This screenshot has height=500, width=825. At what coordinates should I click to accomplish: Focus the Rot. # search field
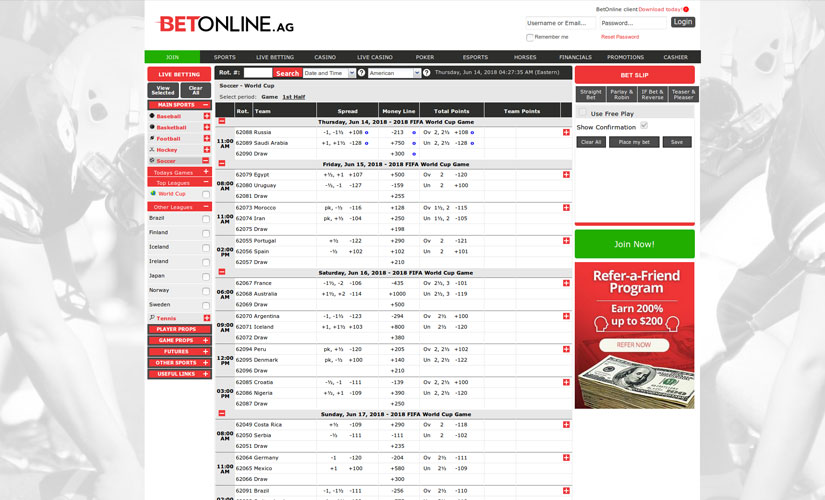257,73
